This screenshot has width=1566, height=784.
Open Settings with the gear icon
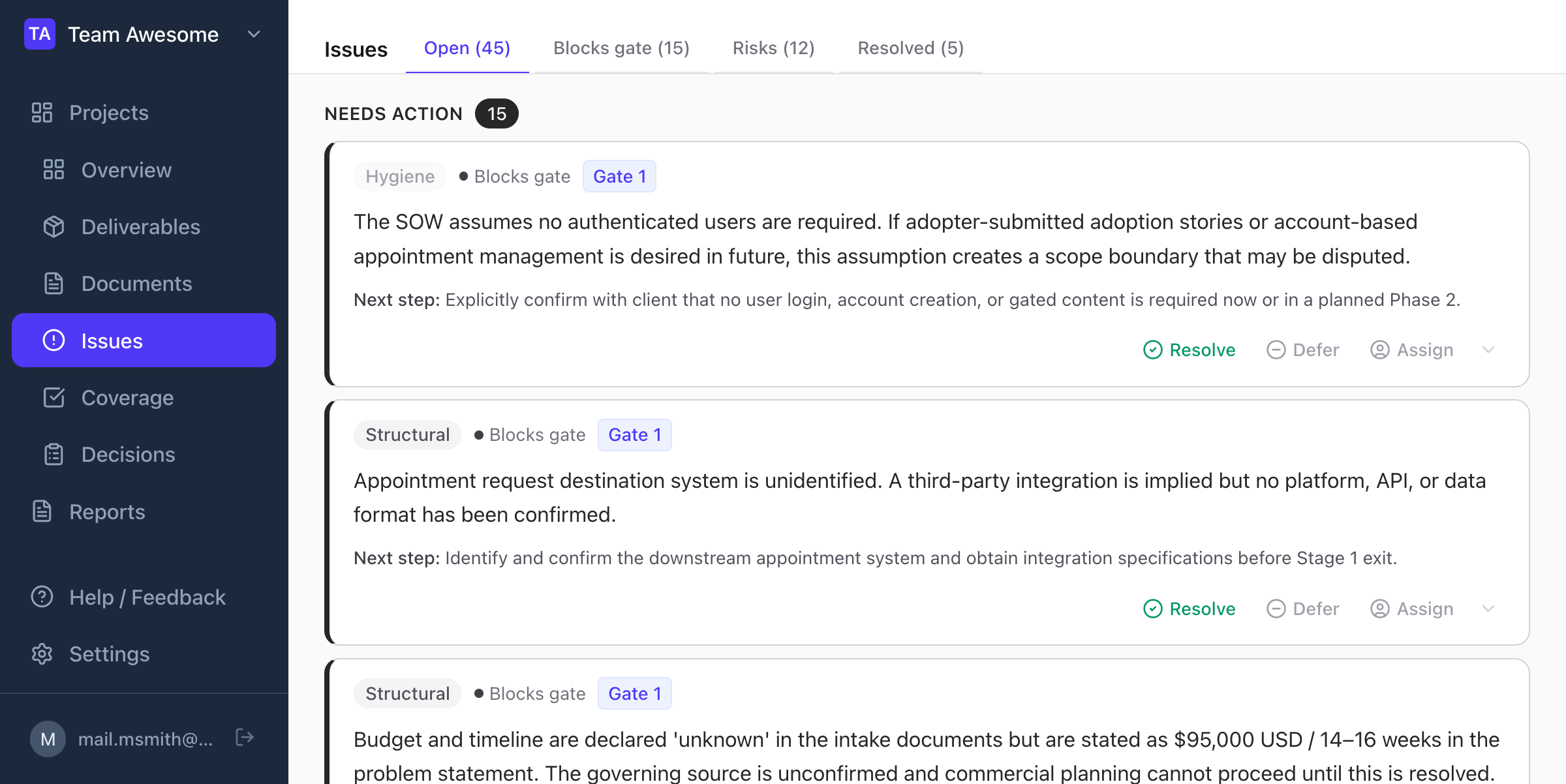[x=42, y=654]
